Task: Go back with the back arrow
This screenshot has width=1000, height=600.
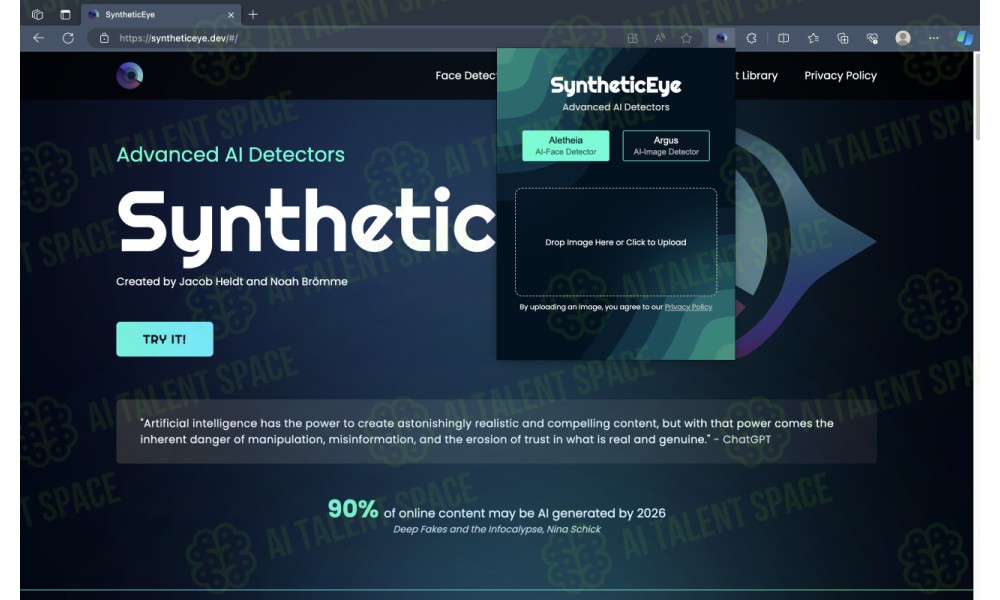Action: (38, 38)
